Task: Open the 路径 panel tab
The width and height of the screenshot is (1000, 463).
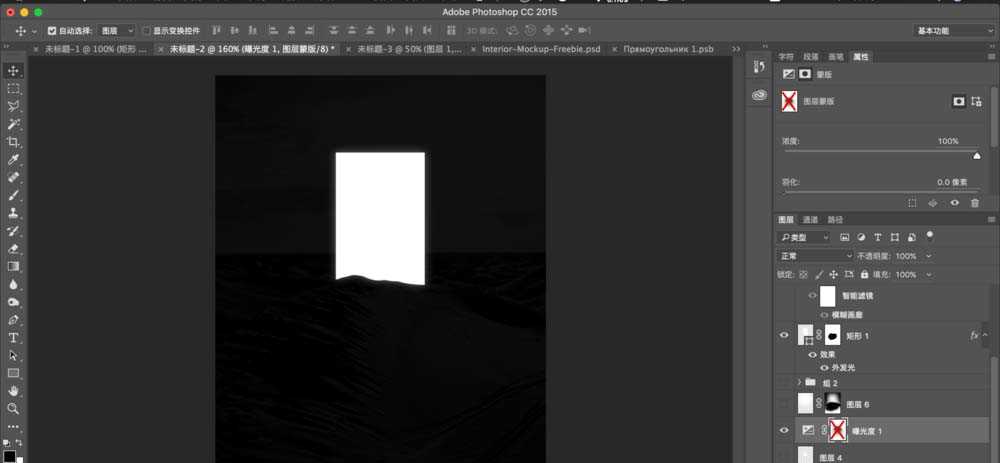Action: 834,220
